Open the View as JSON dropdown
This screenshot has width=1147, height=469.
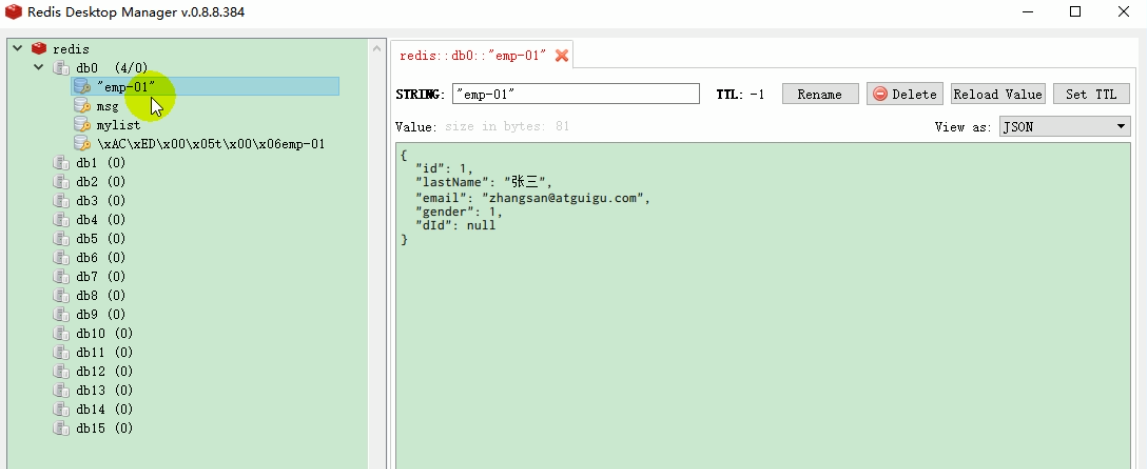click(x=1064, y=127)
